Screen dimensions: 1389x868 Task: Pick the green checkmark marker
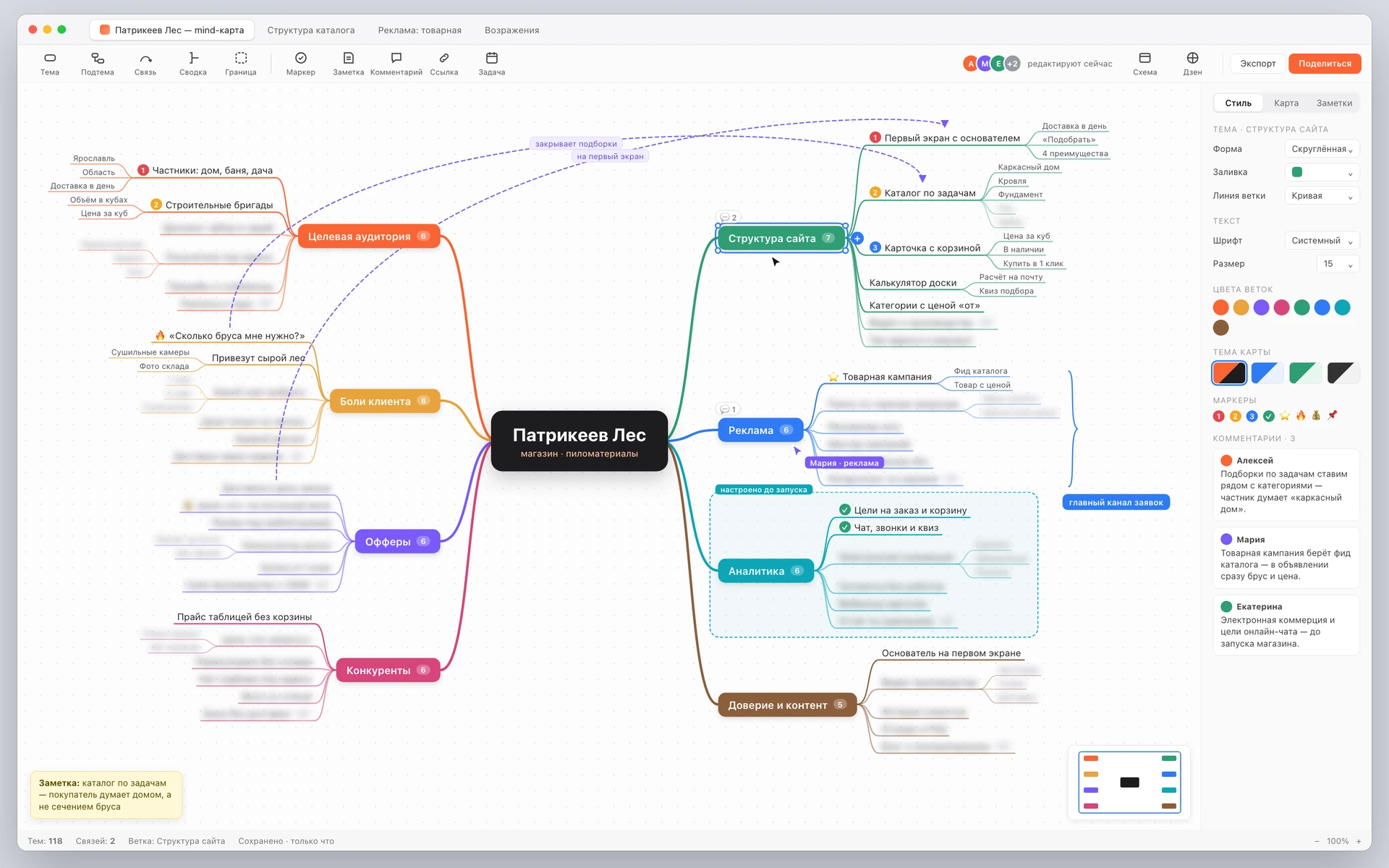[1268, 416]
